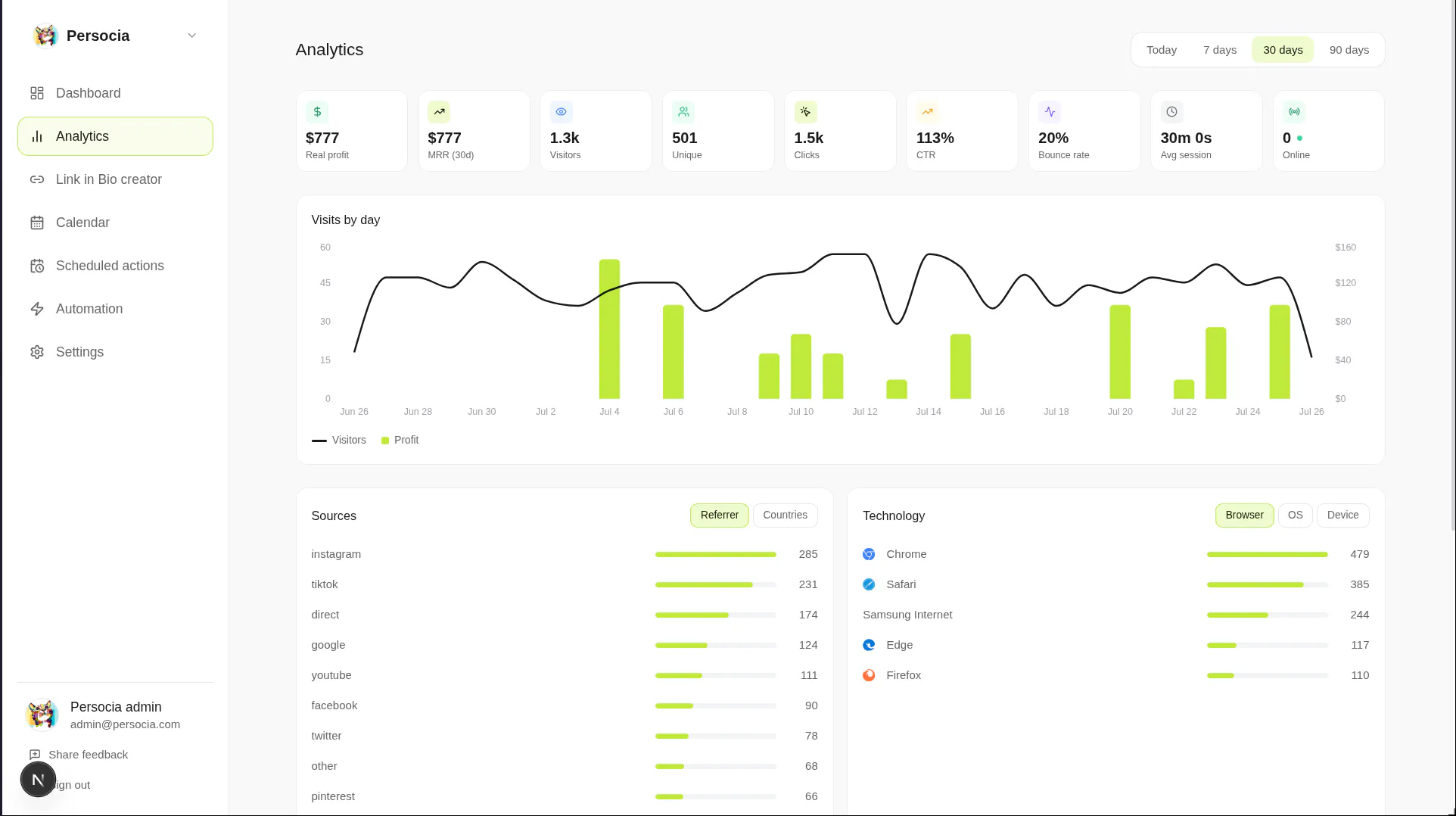This screenshot has width=1456, height=816.
Task: Click the Share feedback icon
Action: click(35, 755)
